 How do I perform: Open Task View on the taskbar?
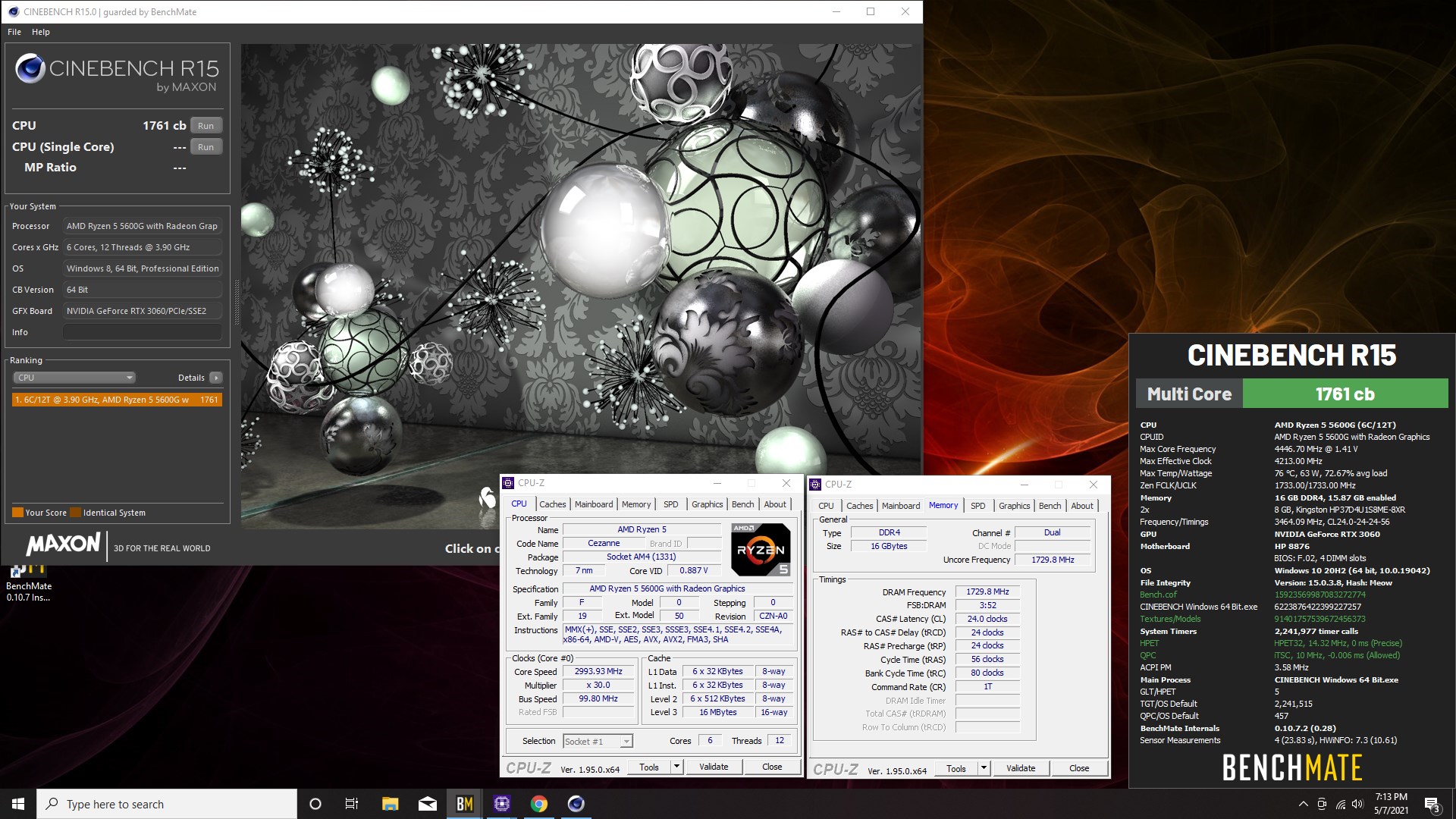click(x=352, y=804)
